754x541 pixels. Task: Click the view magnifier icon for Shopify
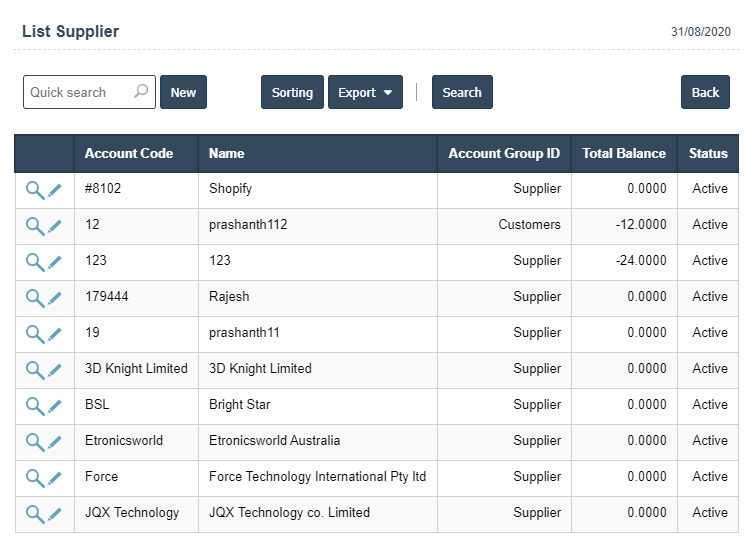35,189
